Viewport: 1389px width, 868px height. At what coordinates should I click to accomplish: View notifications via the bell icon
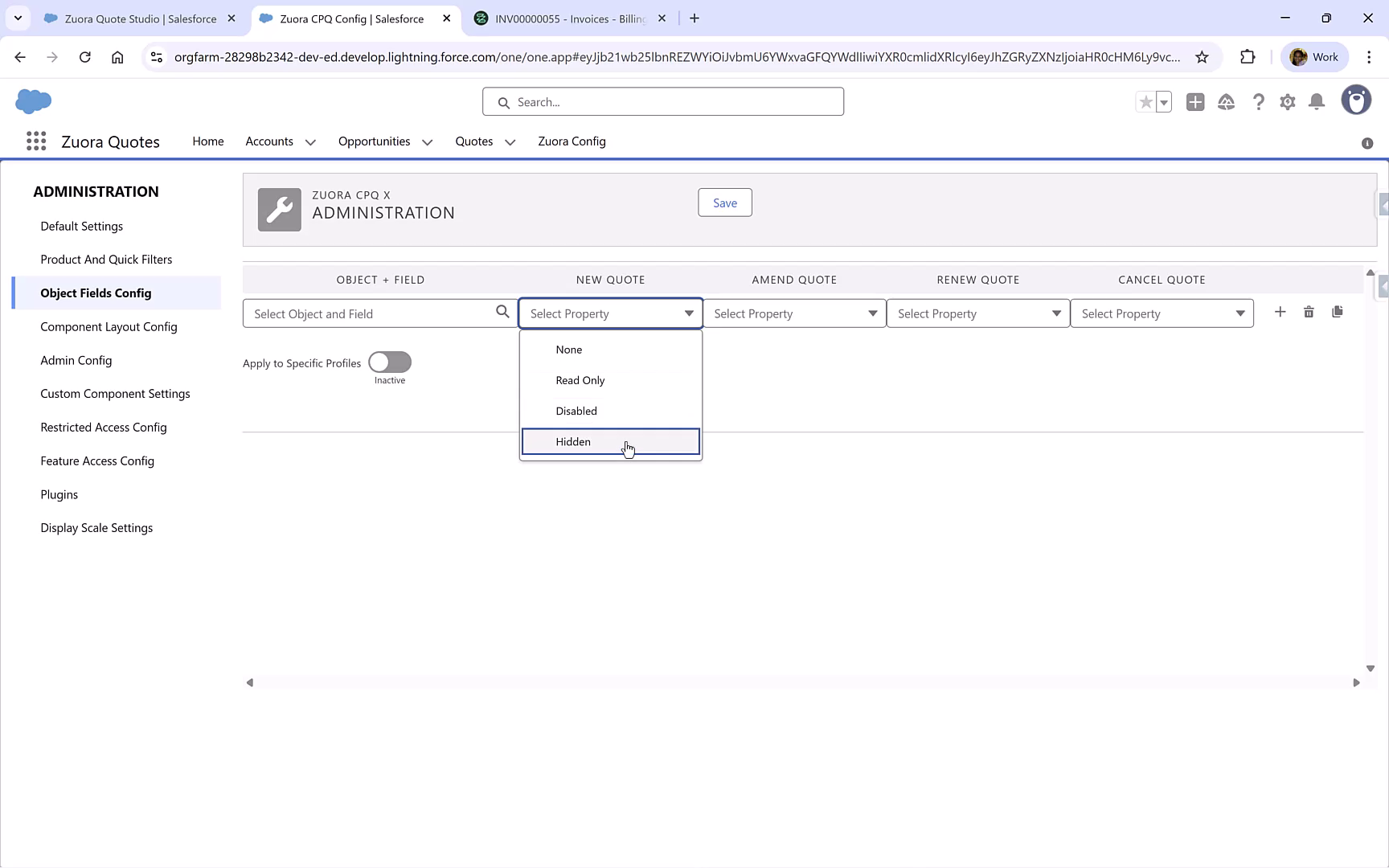click(1317, 102)
